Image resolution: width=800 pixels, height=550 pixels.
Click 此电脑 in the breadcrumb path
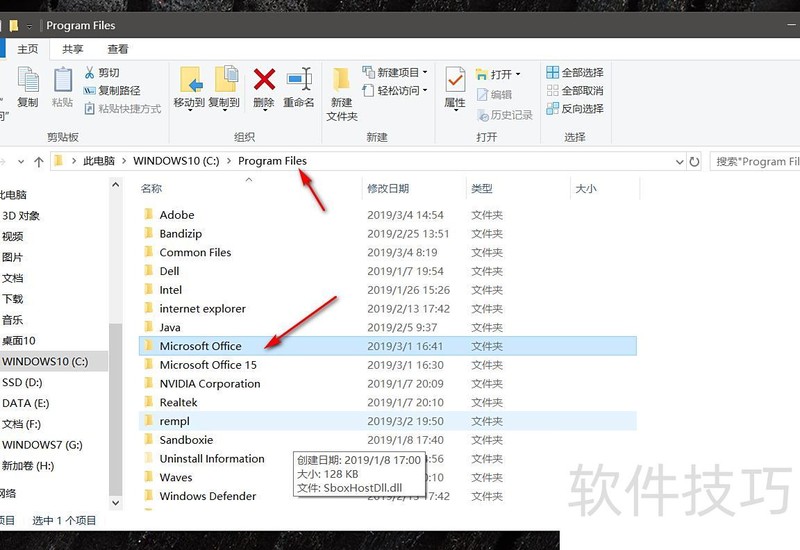click(x=98, y=161)
